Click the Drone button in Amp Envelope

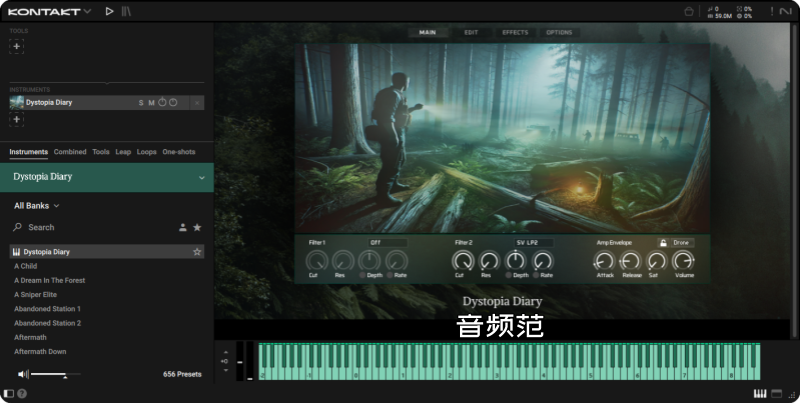pos(681,242)
